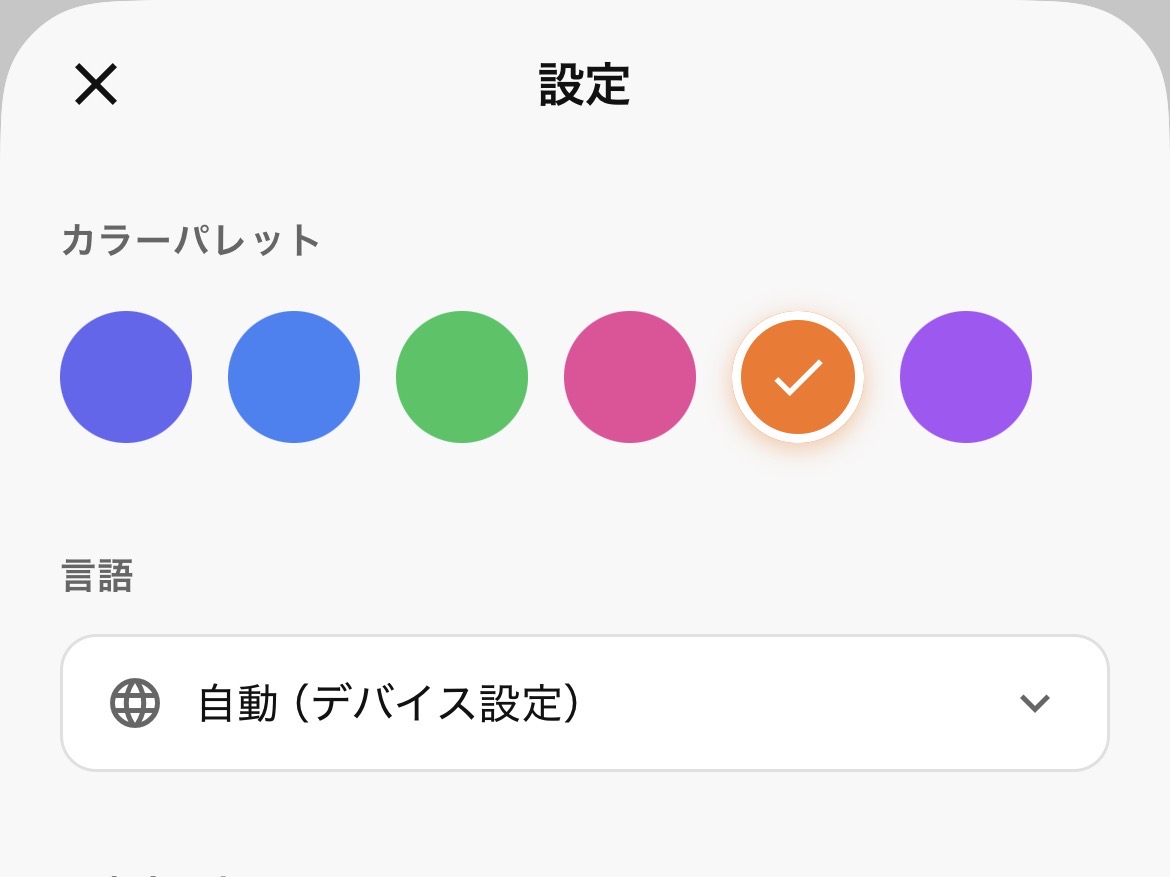Choose the blue palette color
This screenshot has width=1170, height=877.
click(x=294, y=377)
